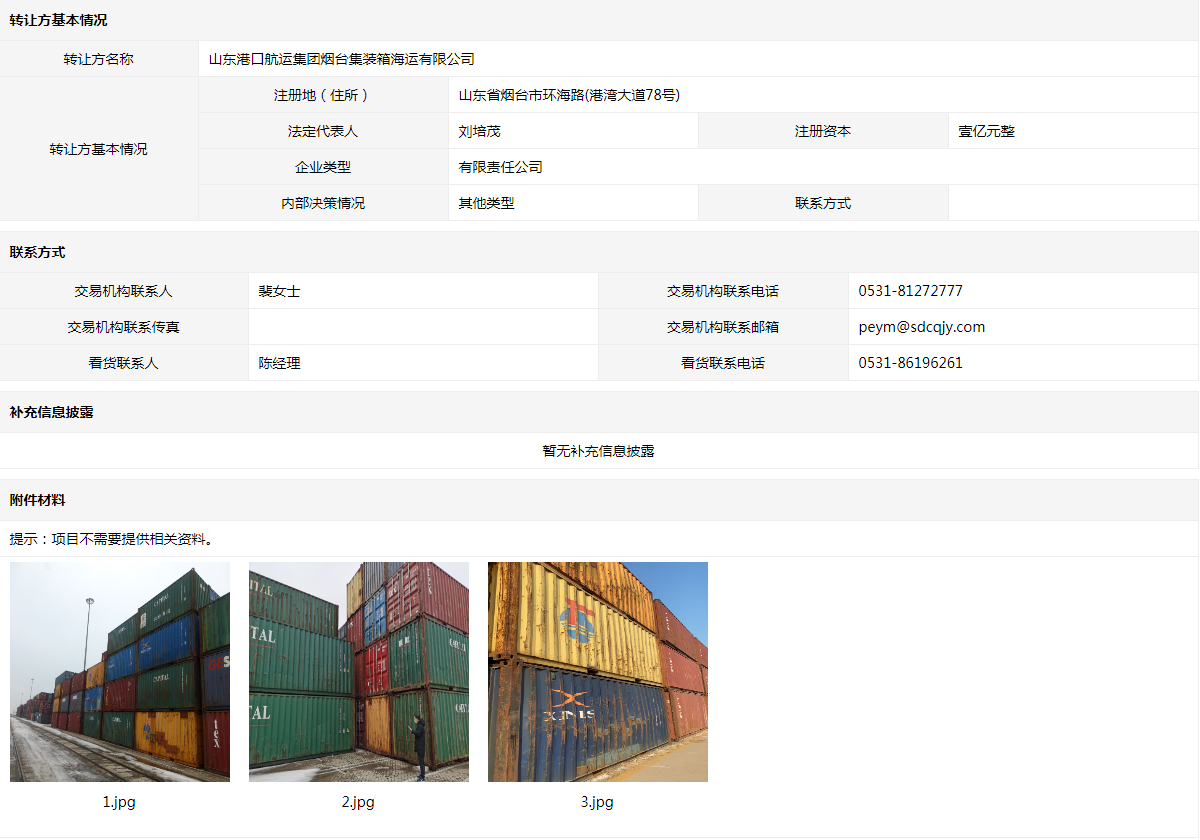Click legal representative name 刘培茂
This screenshot has width=1200, height=840.
pos(479,131)
